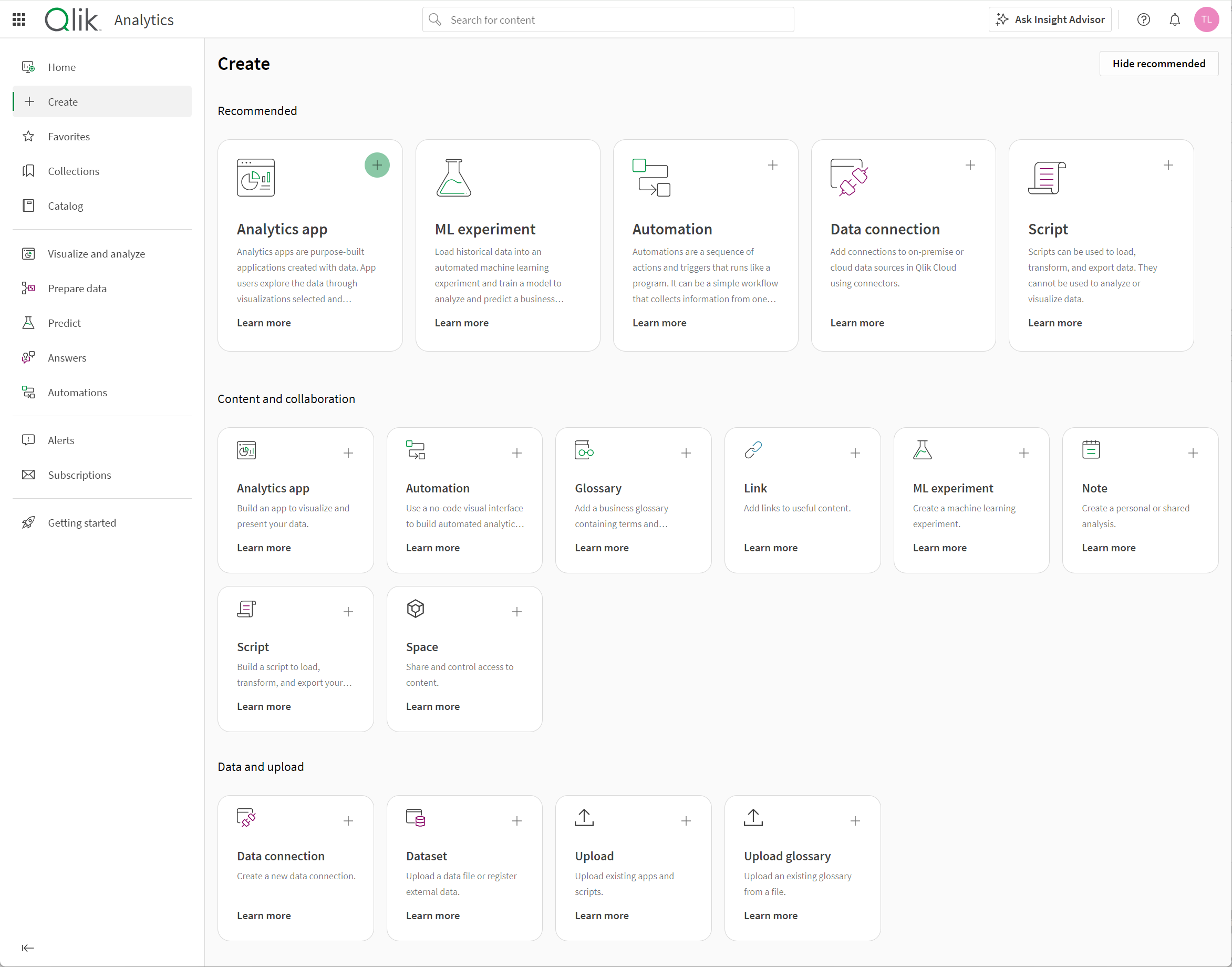Click the Glossary icon in Content section
This screenshot has height=967, width=1232.
585,451
